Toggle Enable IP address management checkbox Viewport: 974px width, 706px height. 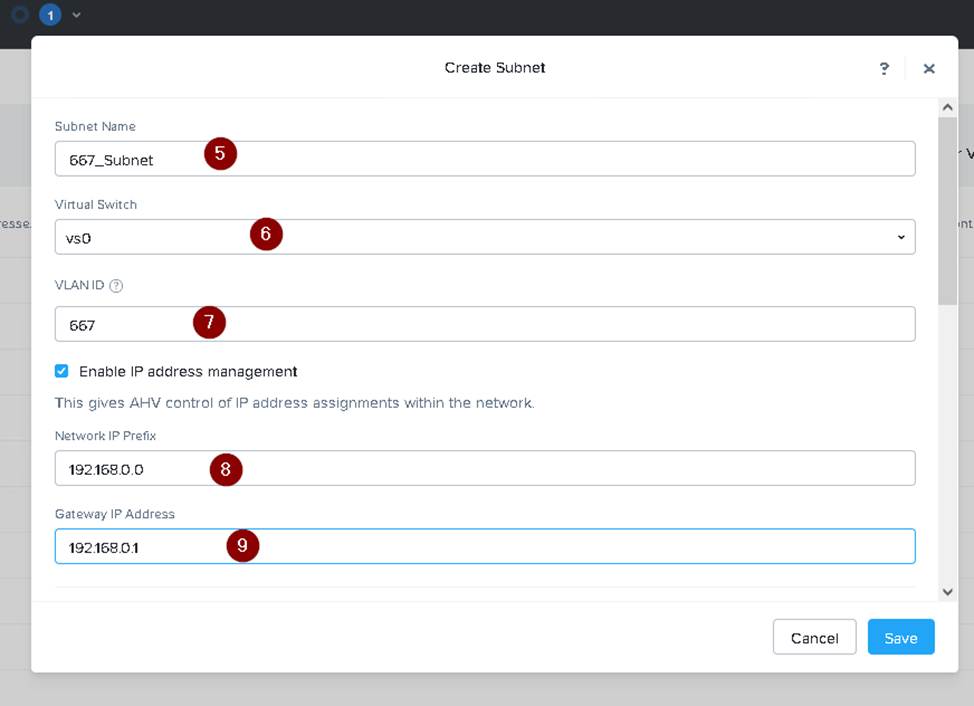tap(62, 371)
